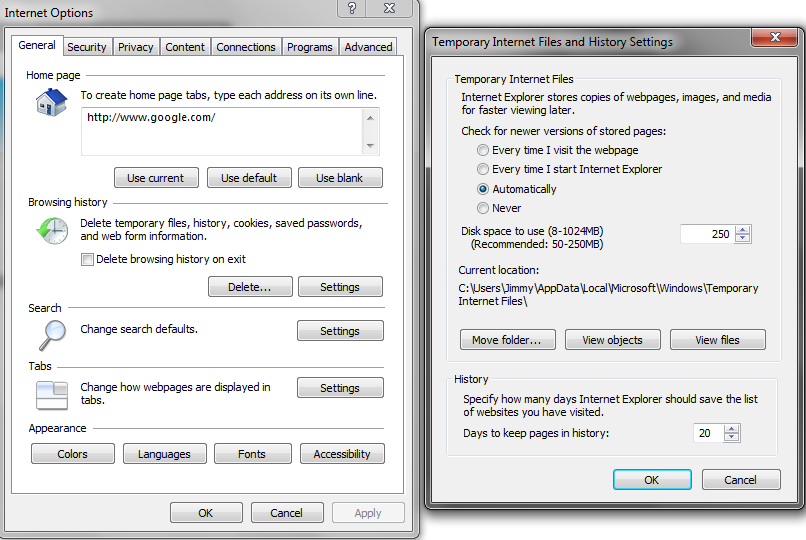This screenshot has width=806, height=540.
Task: Open Browsing history Settings button
Action: pyautogui.click(x=340, y=287)
